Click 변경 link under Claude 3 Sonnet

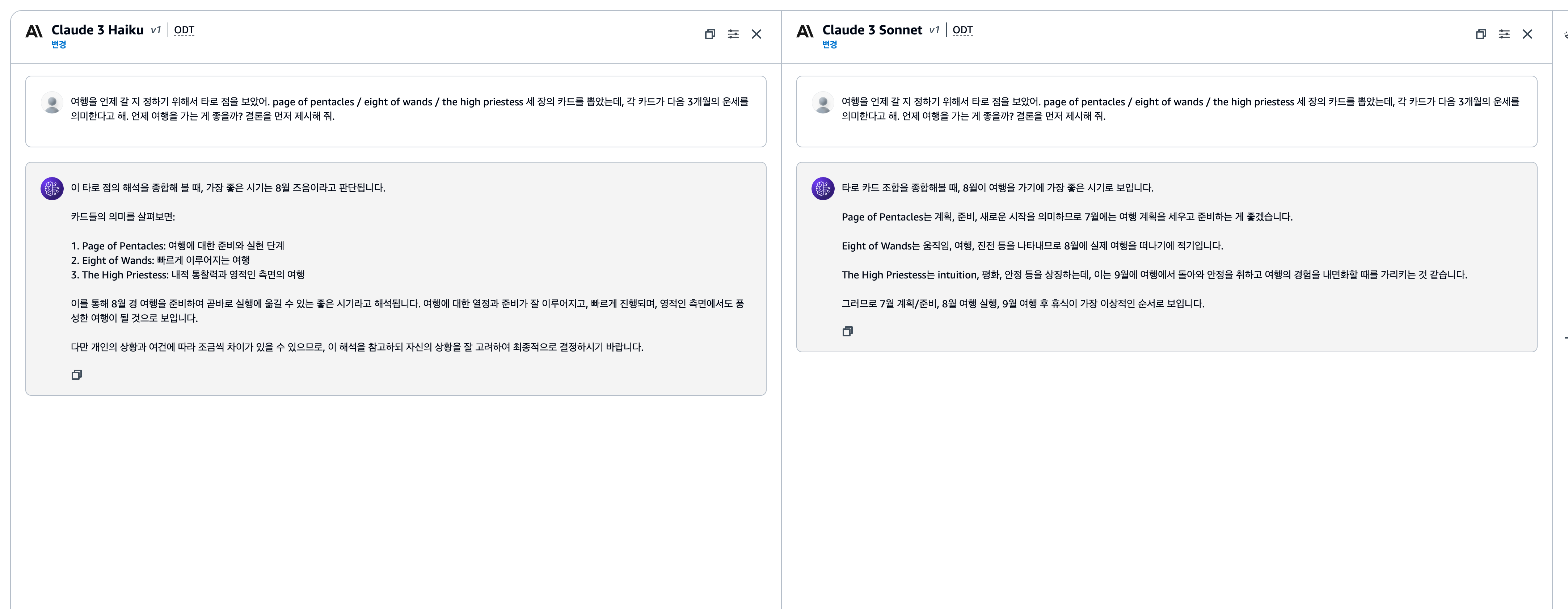(x=829, y=45)
